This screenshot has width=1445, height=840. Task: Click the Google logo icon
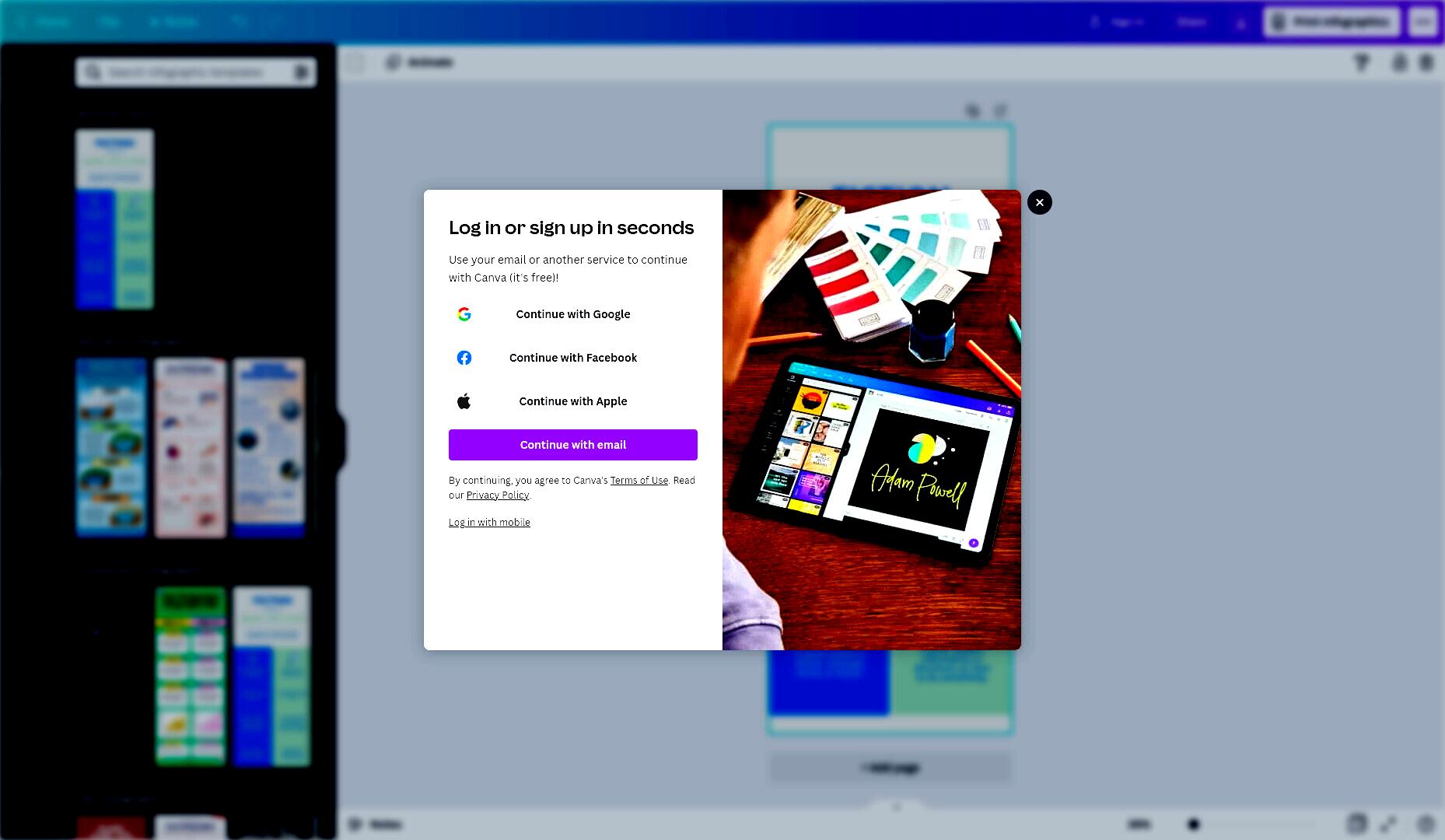pyautogui.click(x=464, y=314)
